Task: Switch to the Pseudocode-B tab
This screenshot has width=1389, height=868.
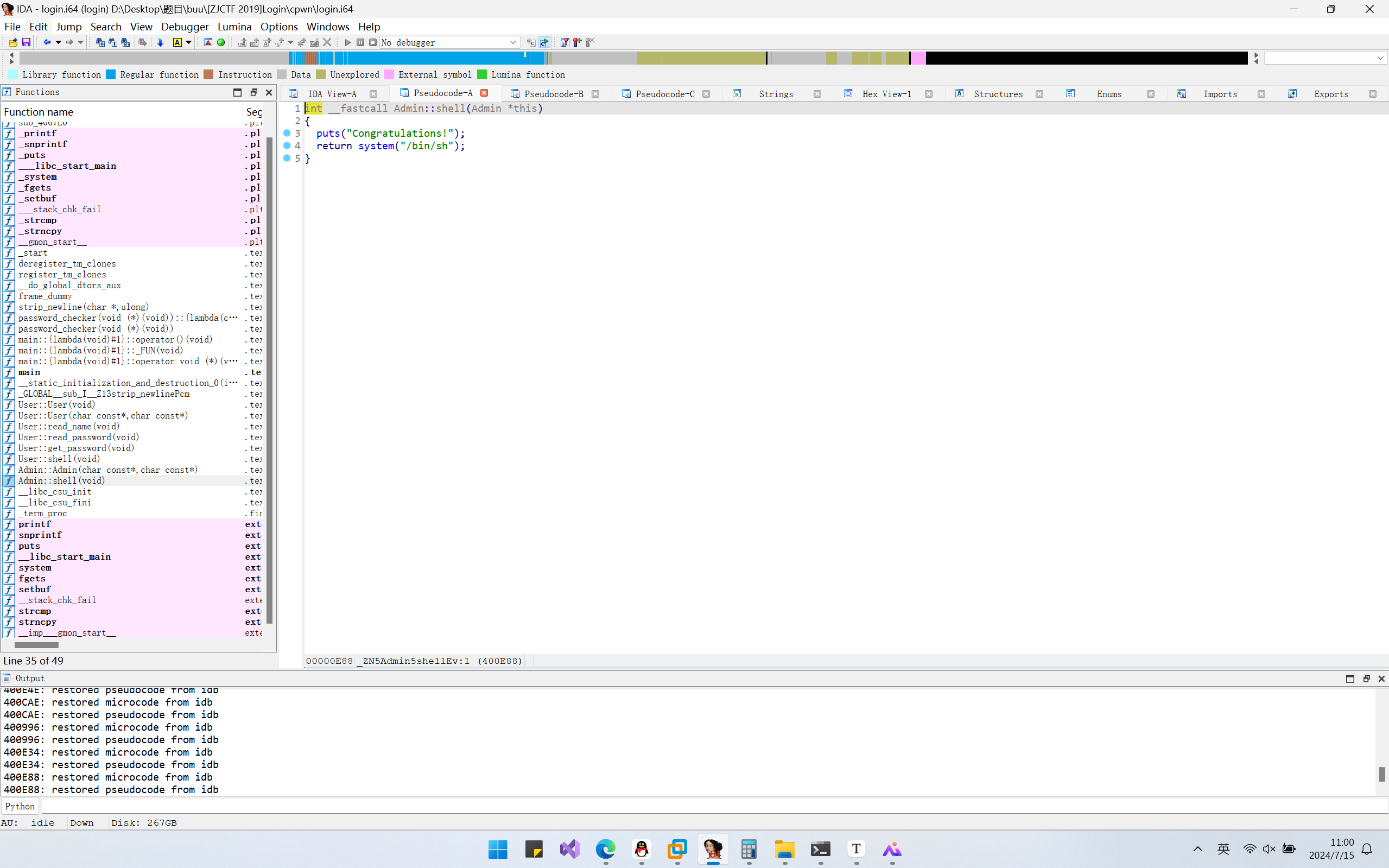Action: (553, 94)
